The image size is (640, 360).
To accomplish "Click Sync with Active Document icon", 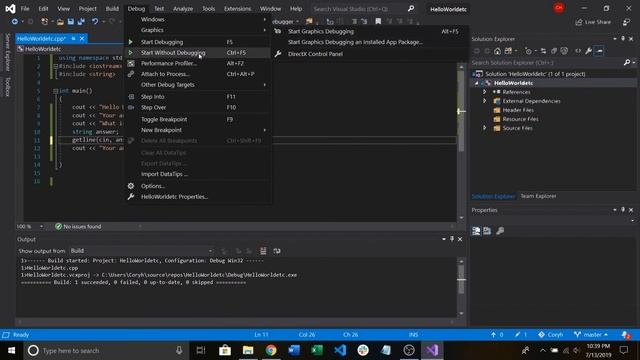I will 543,51.
